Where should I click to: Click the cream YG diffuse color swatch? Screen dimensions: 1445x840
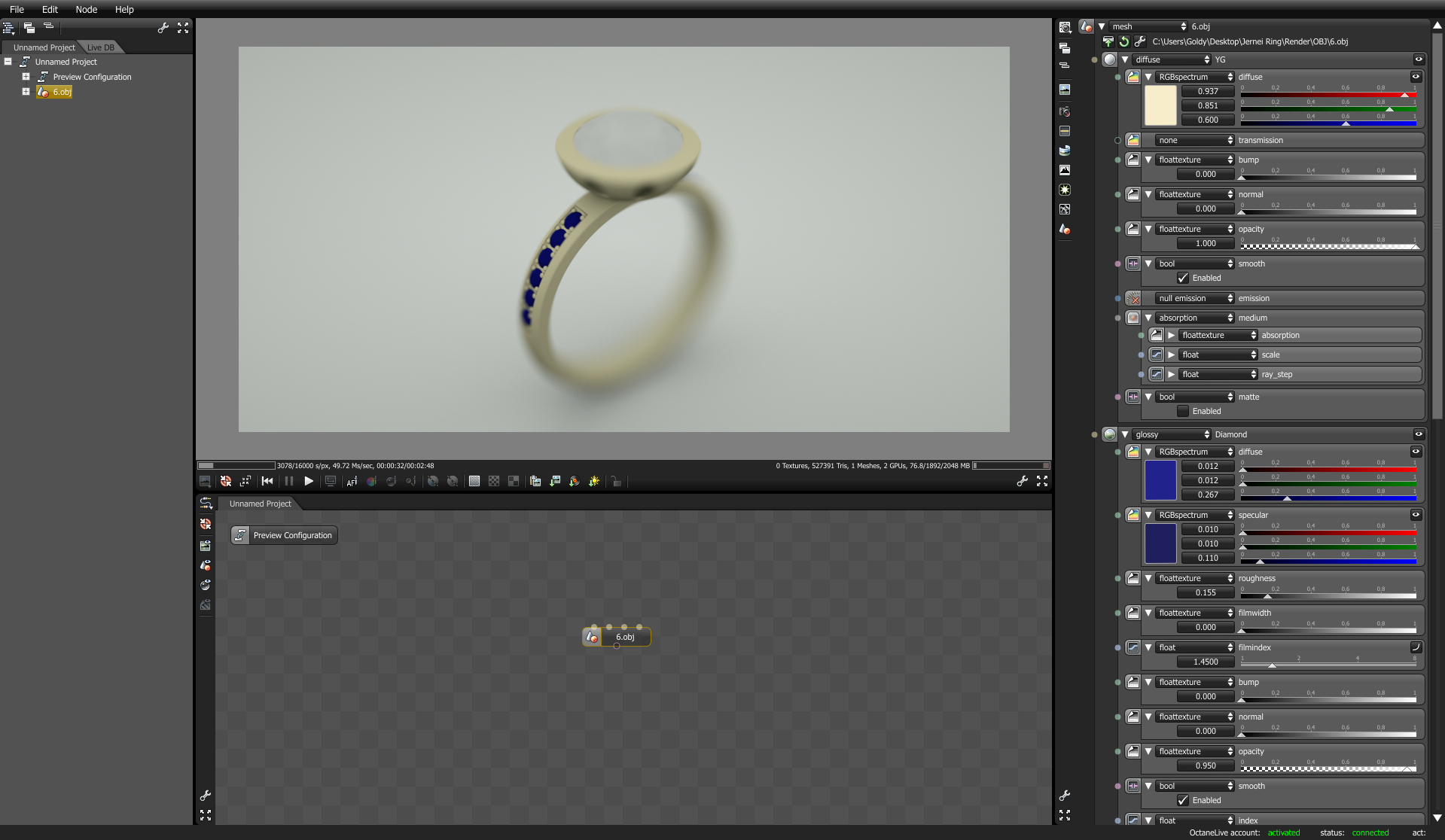coord(1160,105)
